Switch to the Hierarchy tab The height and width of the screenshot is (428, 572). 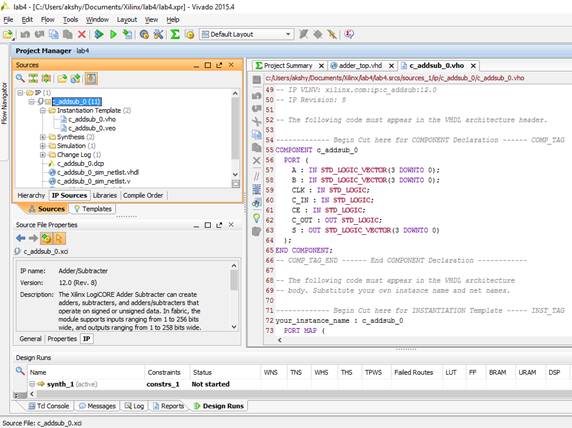pos(31,196)
